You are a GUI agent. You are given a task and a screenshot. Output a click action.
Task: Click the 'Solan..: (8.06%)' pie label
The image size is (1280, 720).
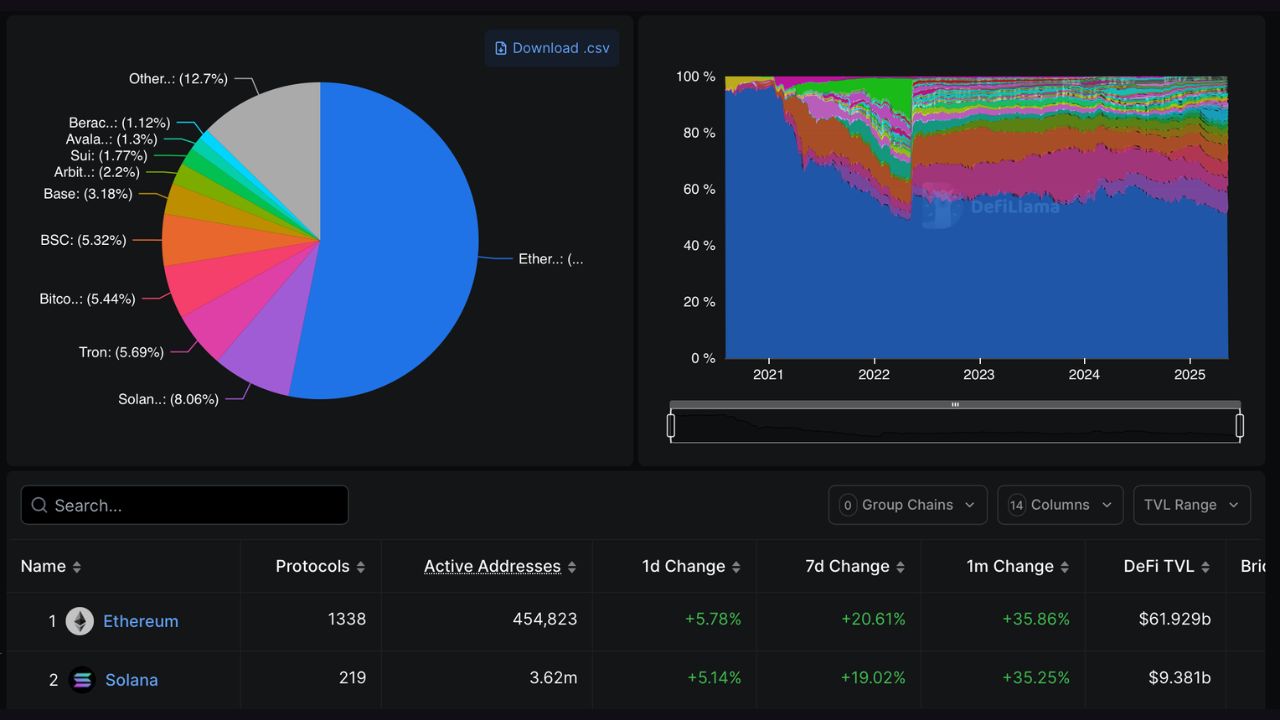click(168, 399)
